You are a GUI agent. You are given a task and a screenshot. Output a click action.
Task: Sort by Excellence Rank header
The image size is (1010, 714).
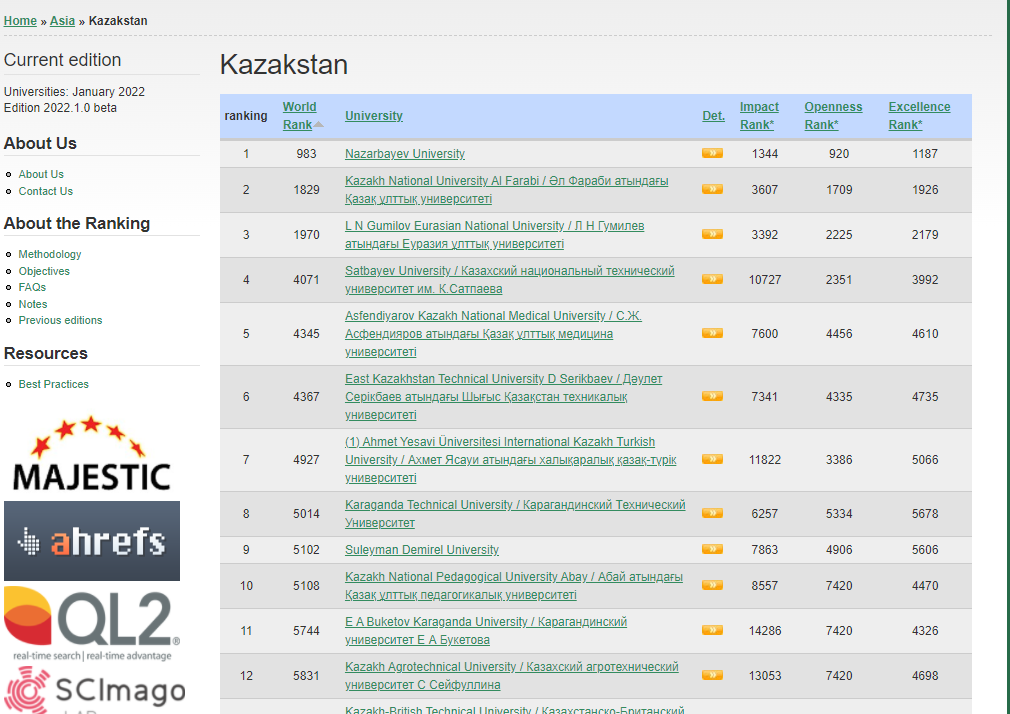tap(919, 116)
